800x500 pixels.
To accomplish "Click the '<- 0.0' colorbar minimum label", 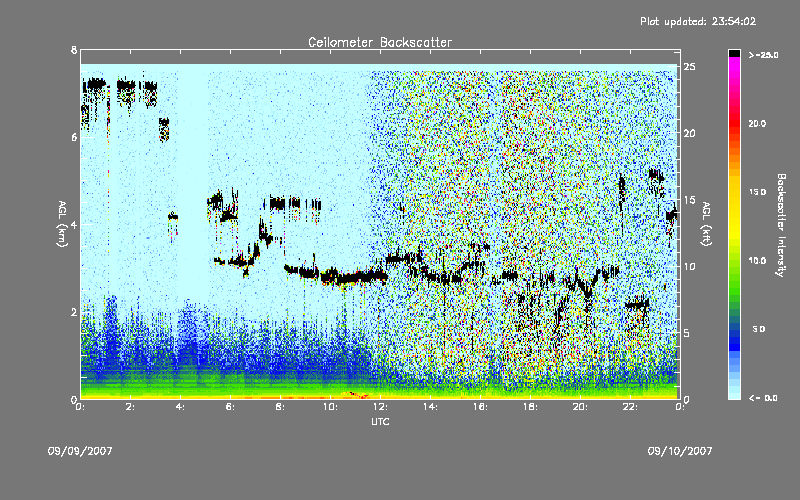I will (763, 398).
